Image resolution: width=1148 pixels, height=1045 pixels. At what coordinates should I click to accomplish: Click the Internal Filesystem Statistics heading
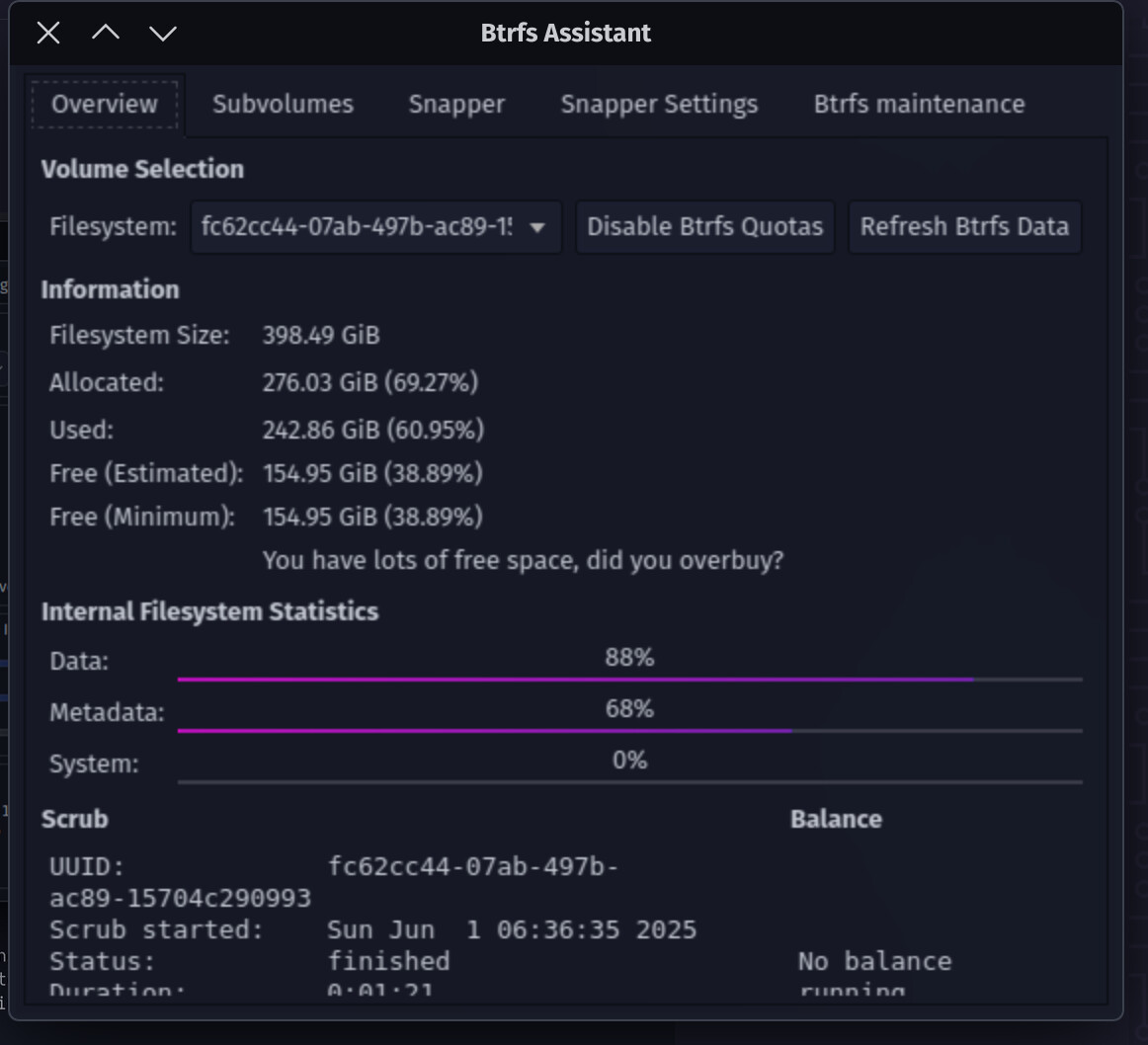[x=209, y=611]
